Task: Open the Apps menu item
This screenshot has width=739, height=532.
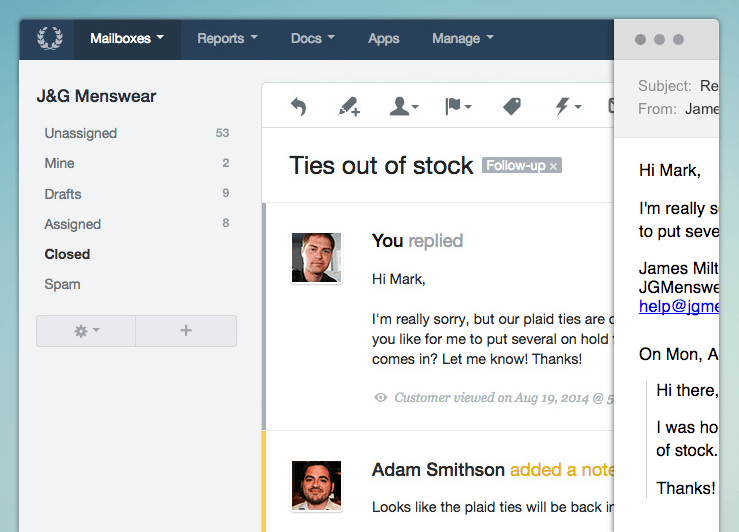Action: 383,39
